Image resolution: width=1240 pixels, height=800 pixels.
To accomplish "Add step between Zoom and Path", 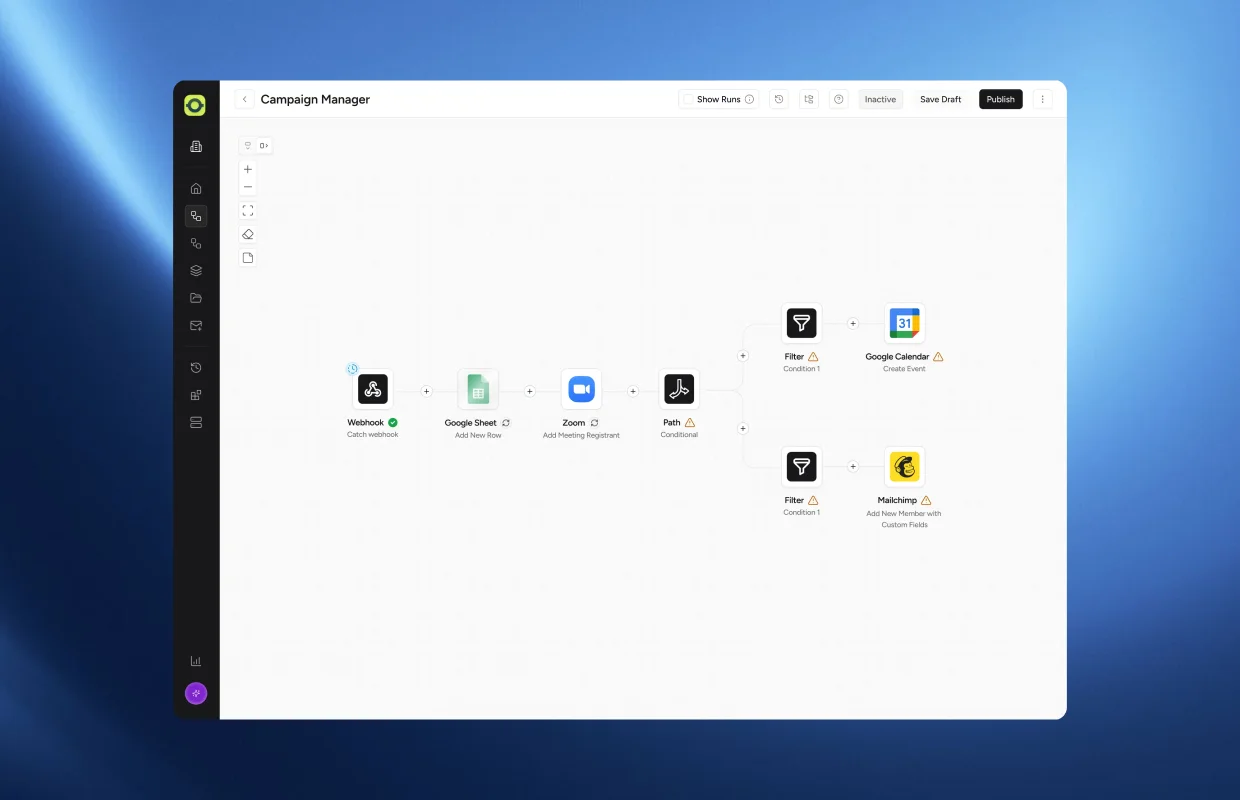I will click(x=633, y=391).
